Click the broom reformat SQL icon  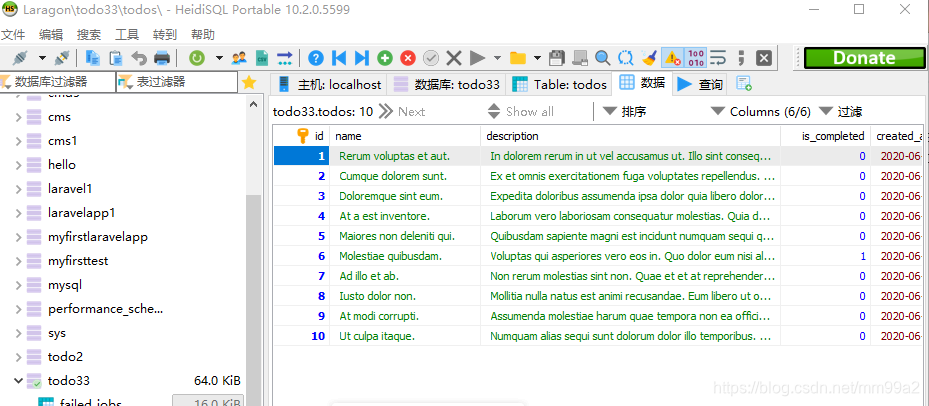[x=649, y=57]
